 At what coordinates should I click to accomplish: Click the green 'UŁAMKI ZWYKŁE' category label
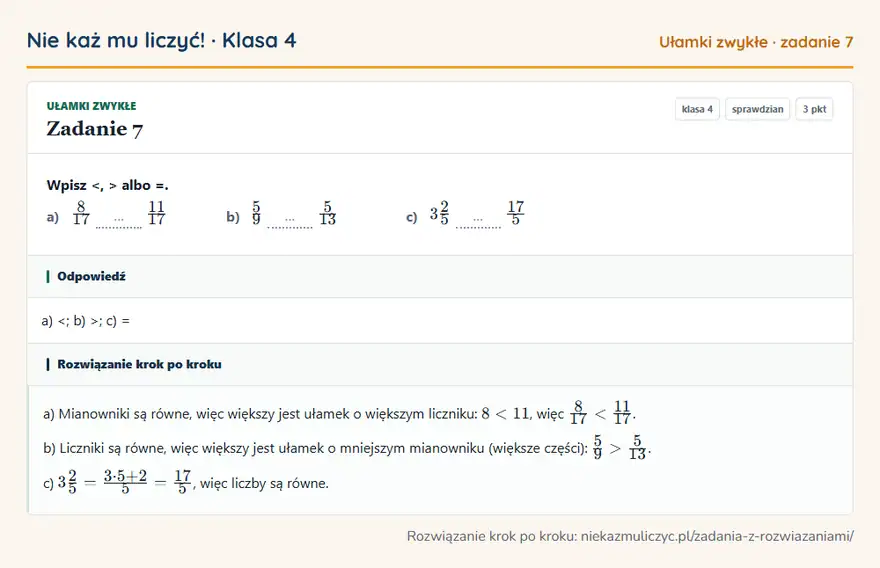pos(91,106)
